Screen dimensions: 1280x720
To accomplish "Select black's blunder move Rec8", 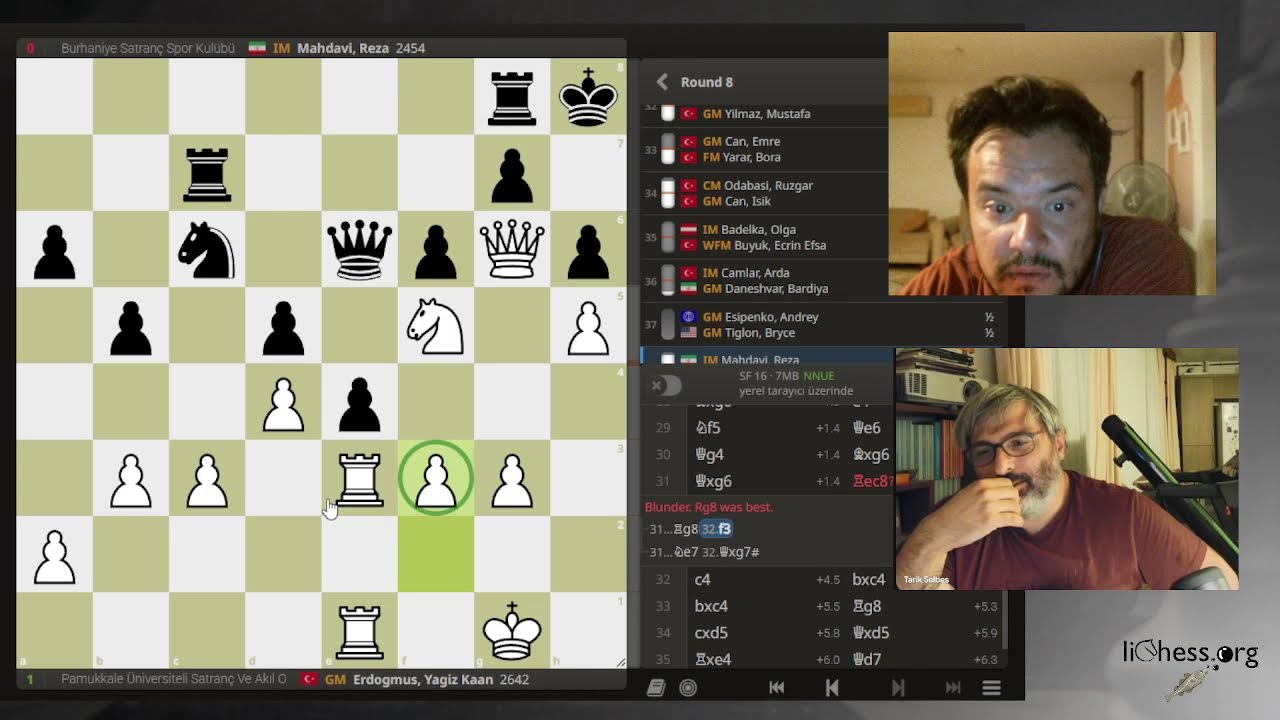I will coord(872,481).
